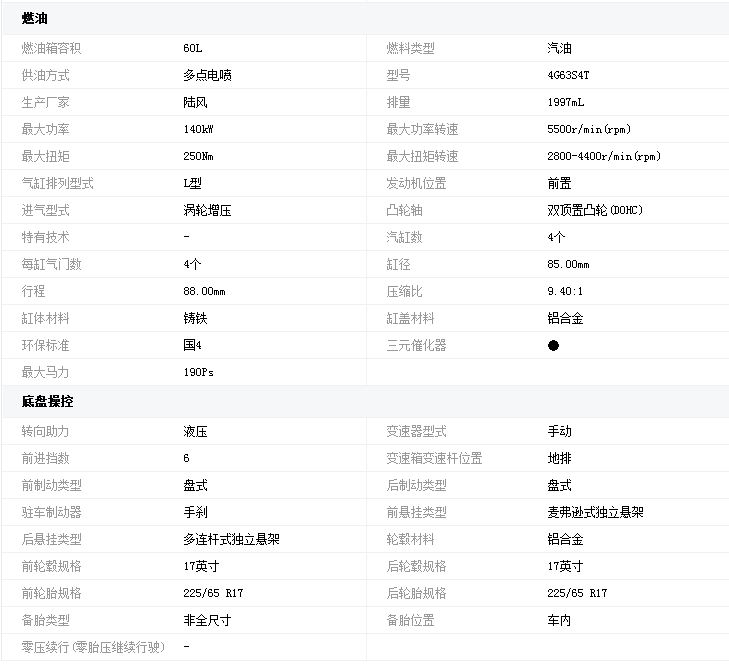The height and width of the screenshot is (669, 729).
Task: Click the 环保标准 label
Action: tap(45, 345)
